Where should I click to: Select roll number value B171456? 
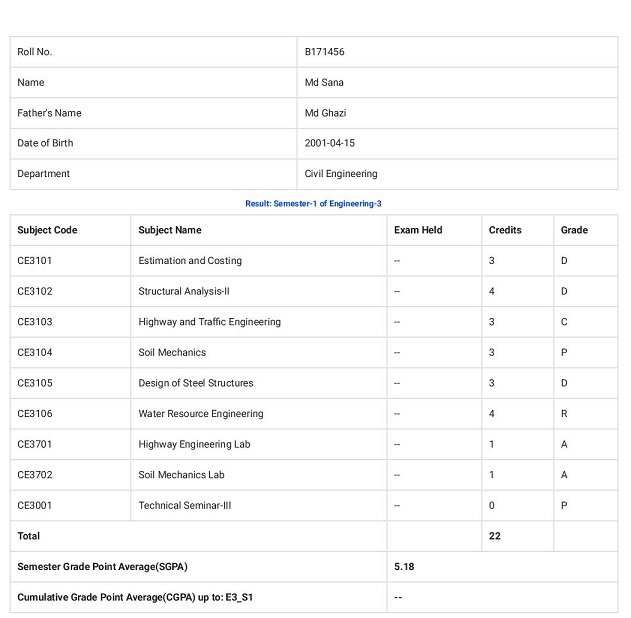324,52
